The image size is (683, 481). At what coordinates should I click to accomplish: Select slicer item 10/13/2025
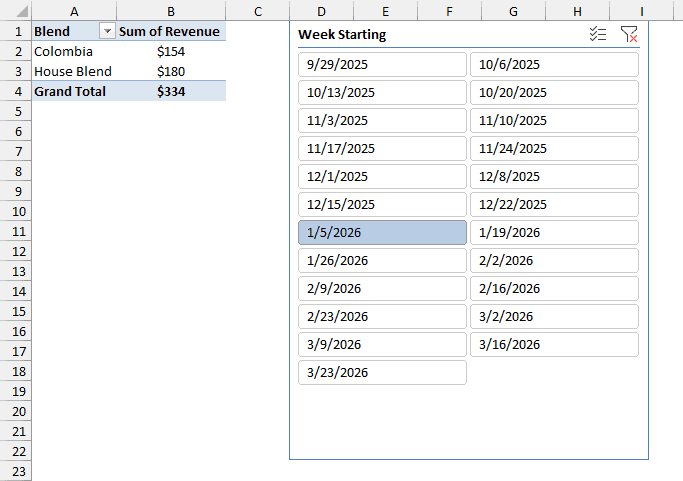point(382,92)
